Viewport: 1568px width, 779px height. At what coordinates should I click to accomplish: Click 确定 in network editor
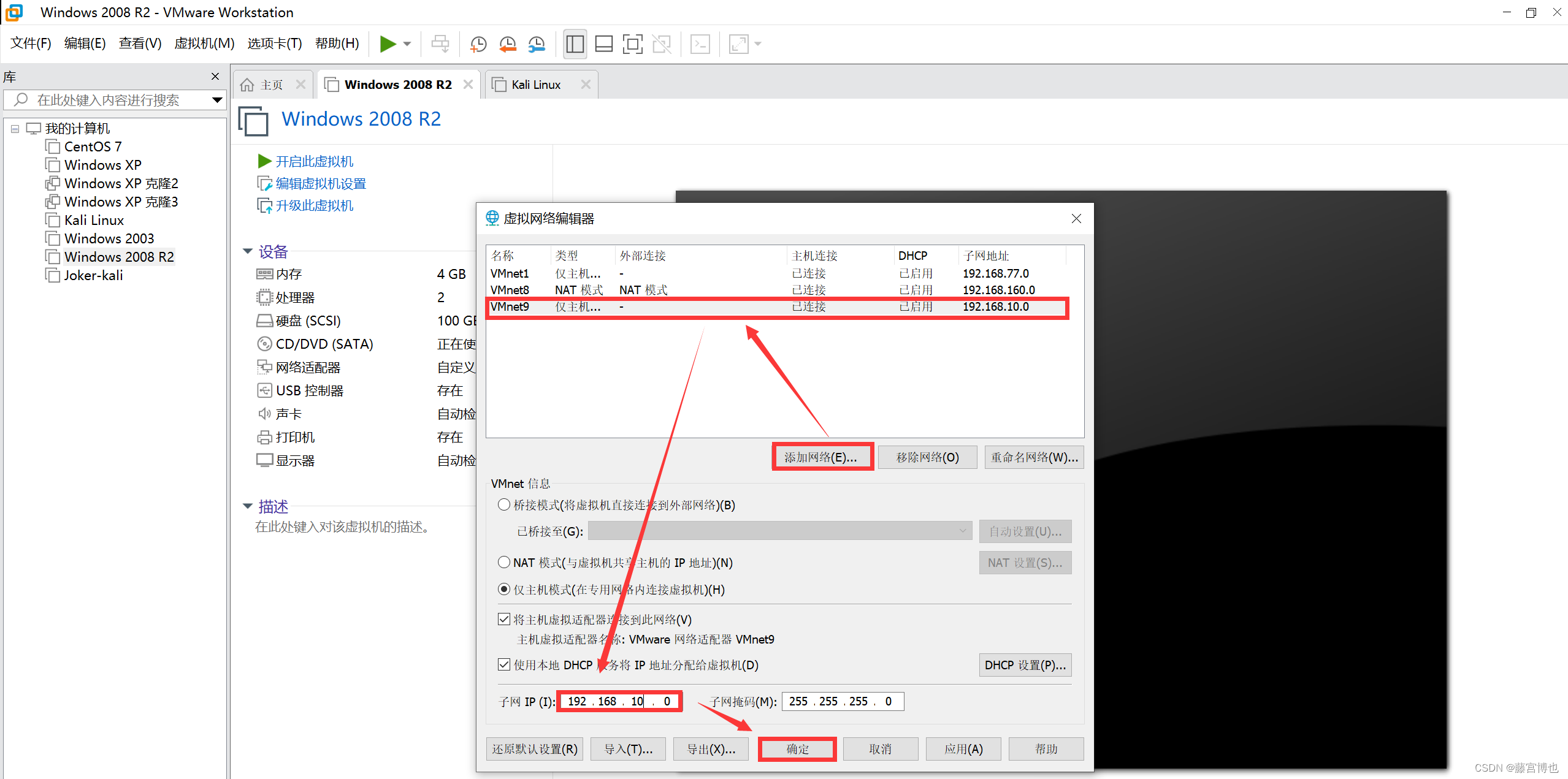click(798, 749)
